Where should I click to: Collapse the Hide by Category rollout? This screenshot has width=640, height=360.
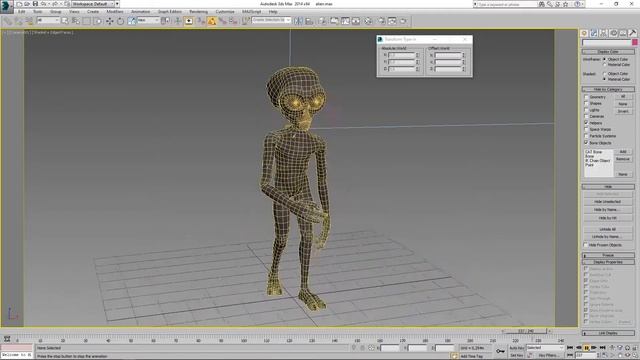coord(608,89)
